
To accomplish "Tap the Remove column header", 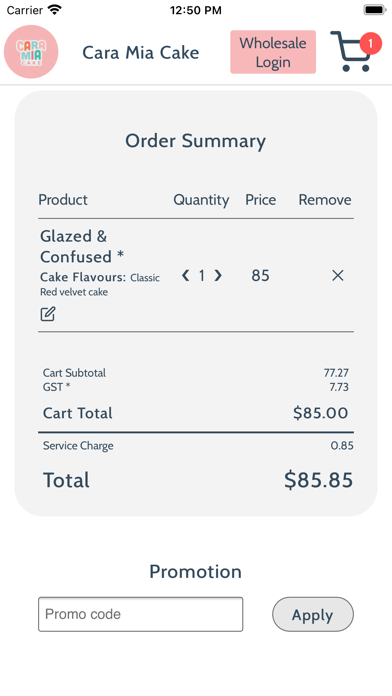I will [325, 200].
